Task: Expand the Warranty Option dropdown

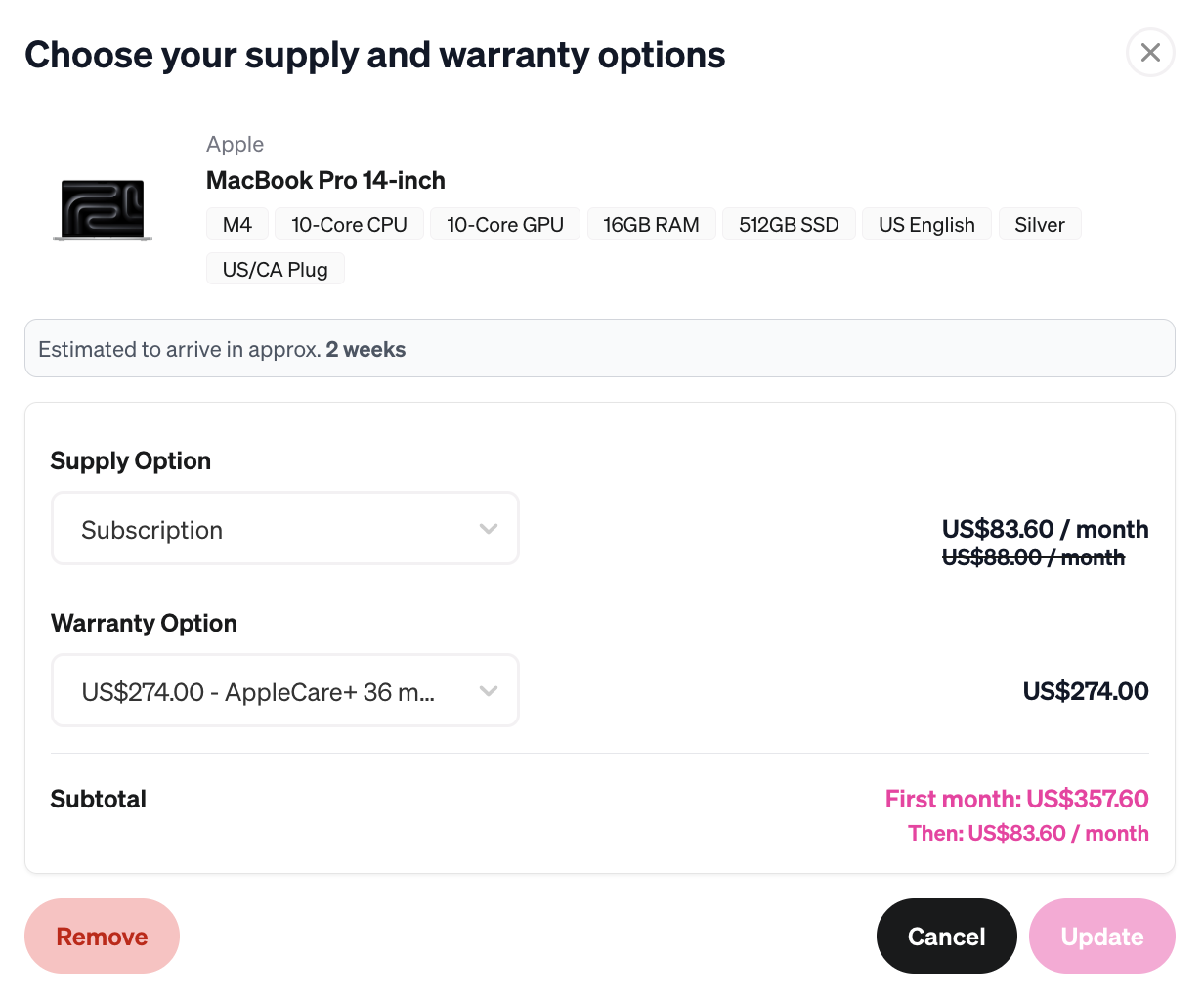Action: click(284, 691)
